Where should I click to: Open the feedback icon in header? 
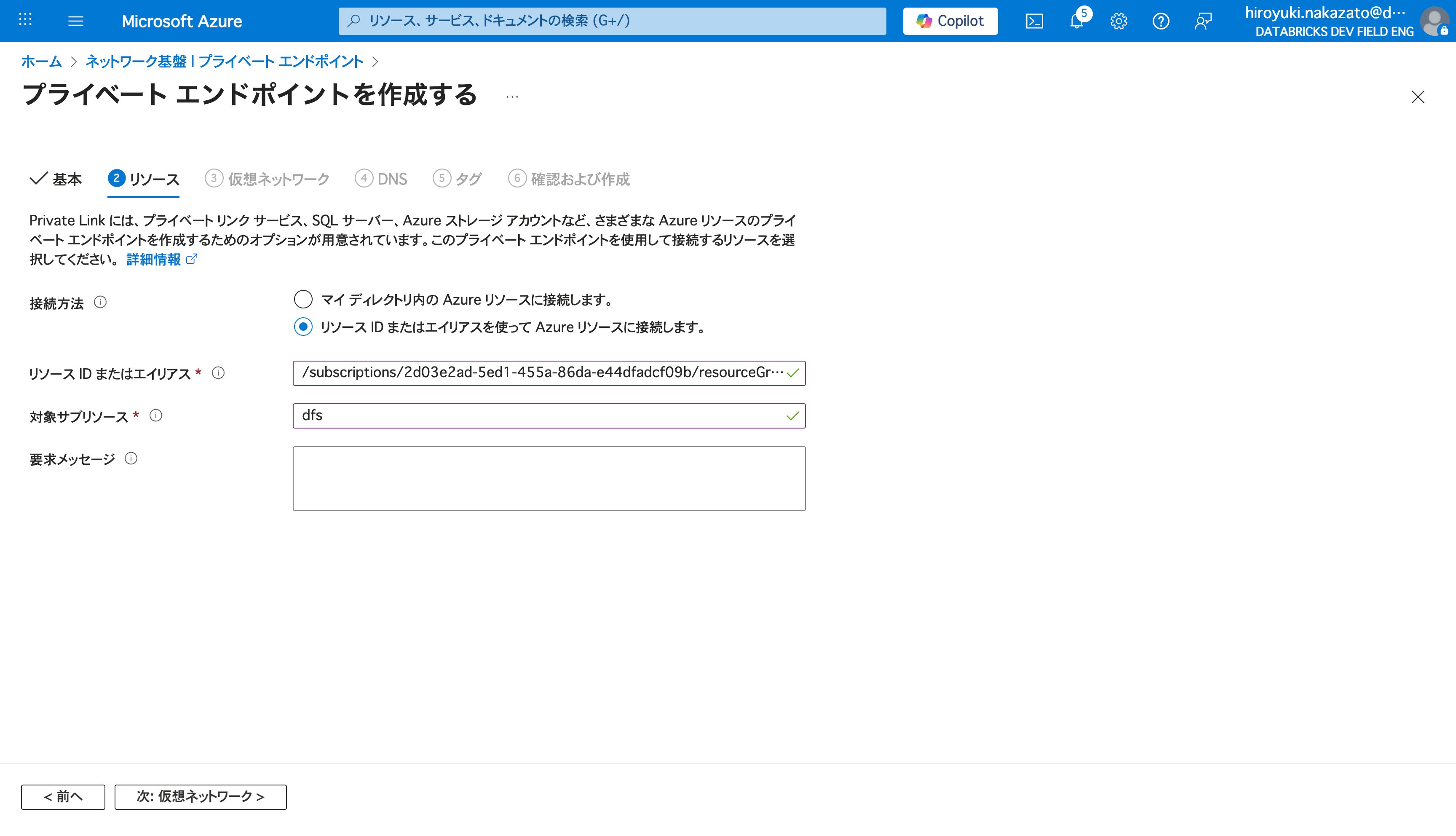pos(1203,21)
